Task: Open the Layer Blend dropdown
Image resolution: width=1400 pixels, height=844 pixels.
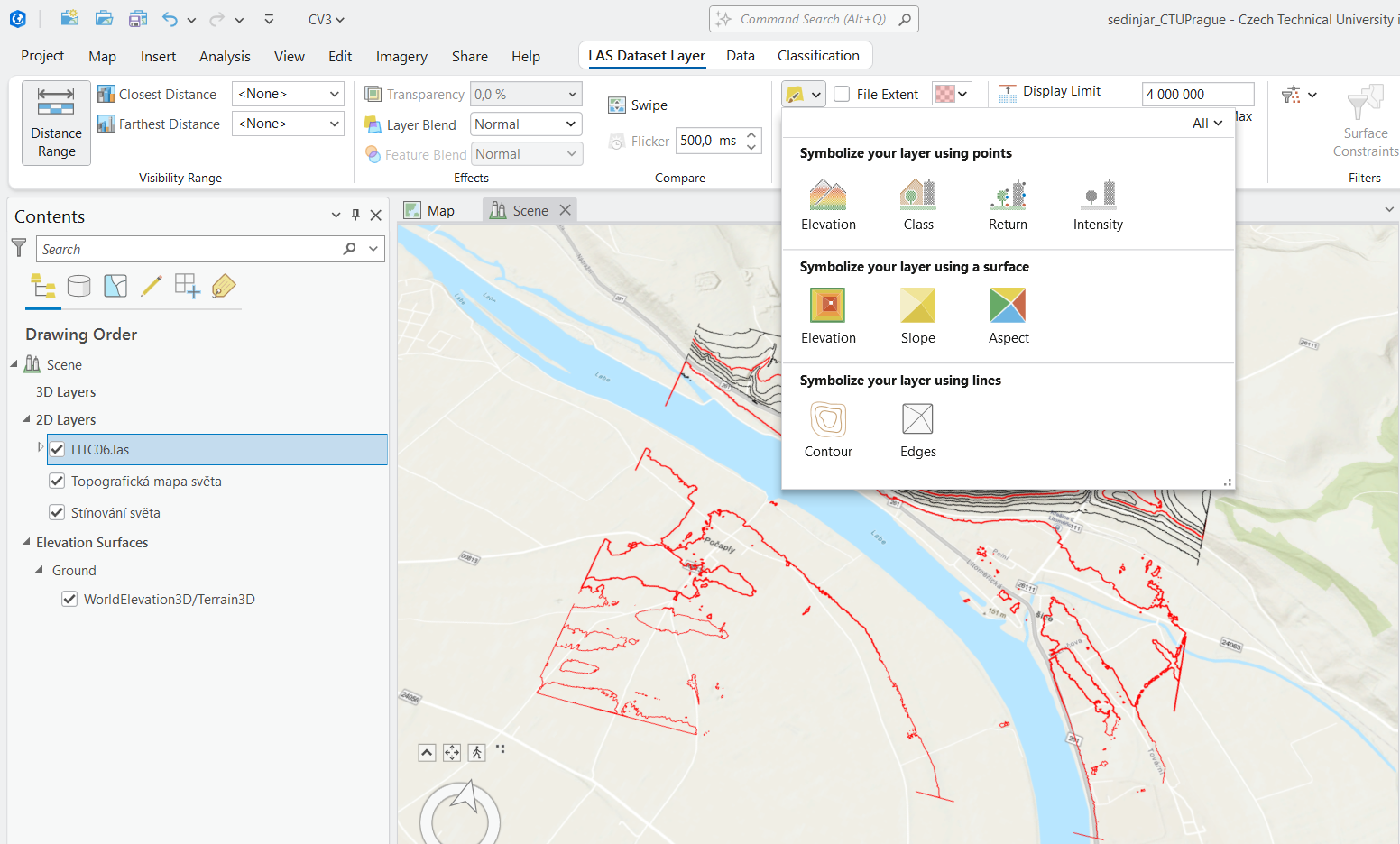Action: pos(526,124)
